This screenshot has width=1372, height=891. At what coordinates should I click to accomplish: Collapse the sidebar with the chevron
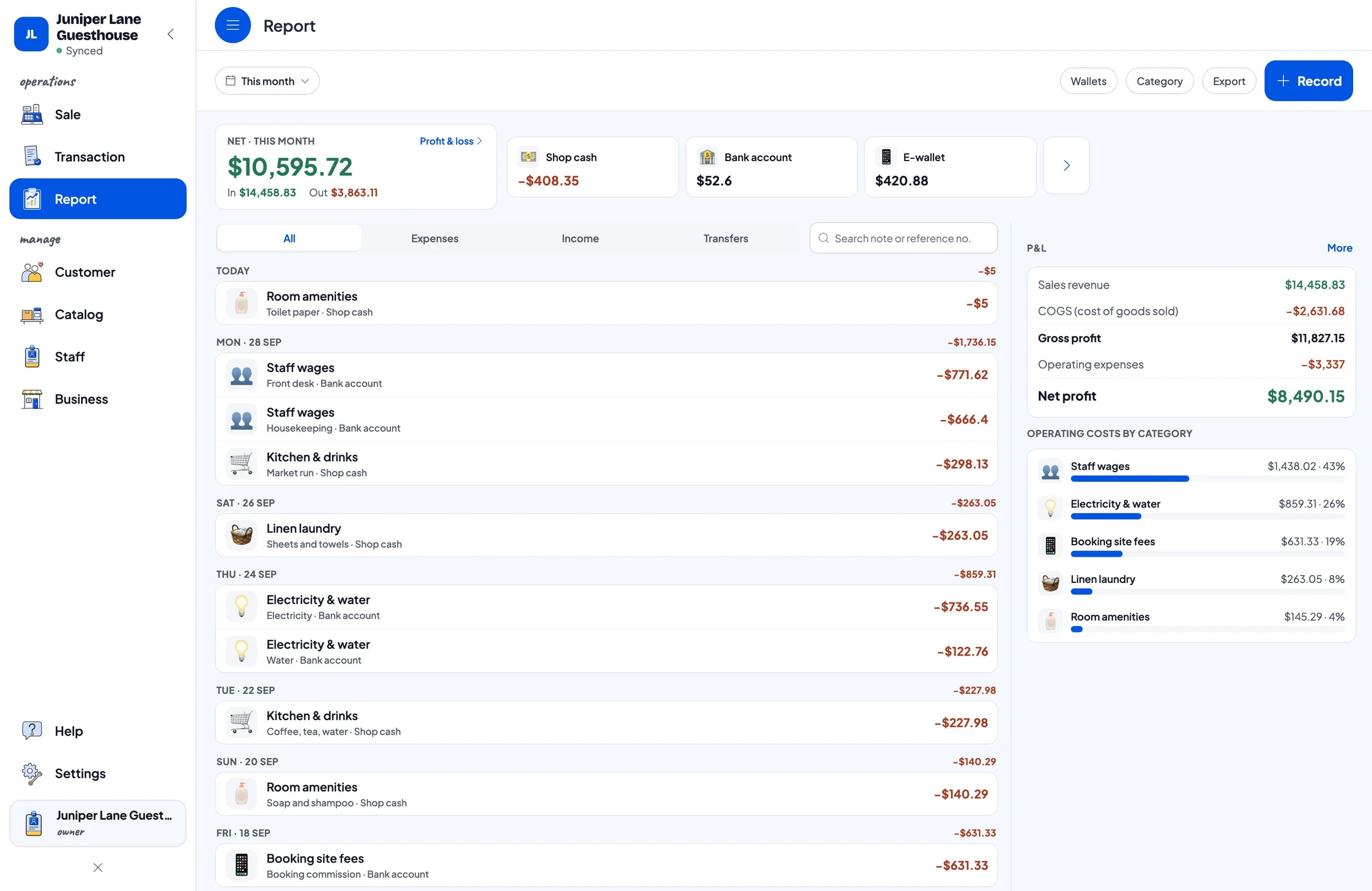tap(170, 34)
